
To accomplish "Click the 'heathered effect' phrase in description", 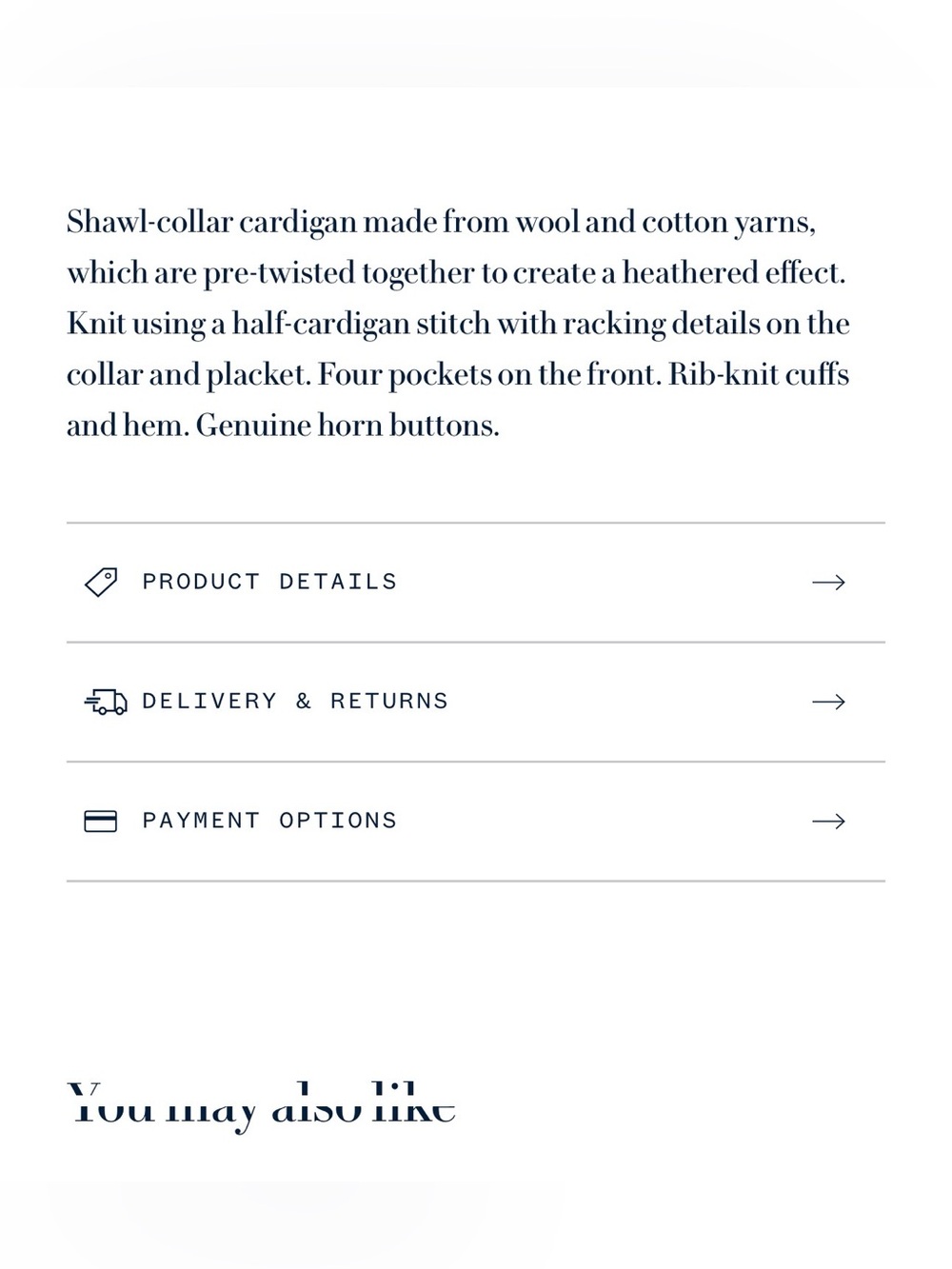I will pyautogui.click(x=734, y=272).
